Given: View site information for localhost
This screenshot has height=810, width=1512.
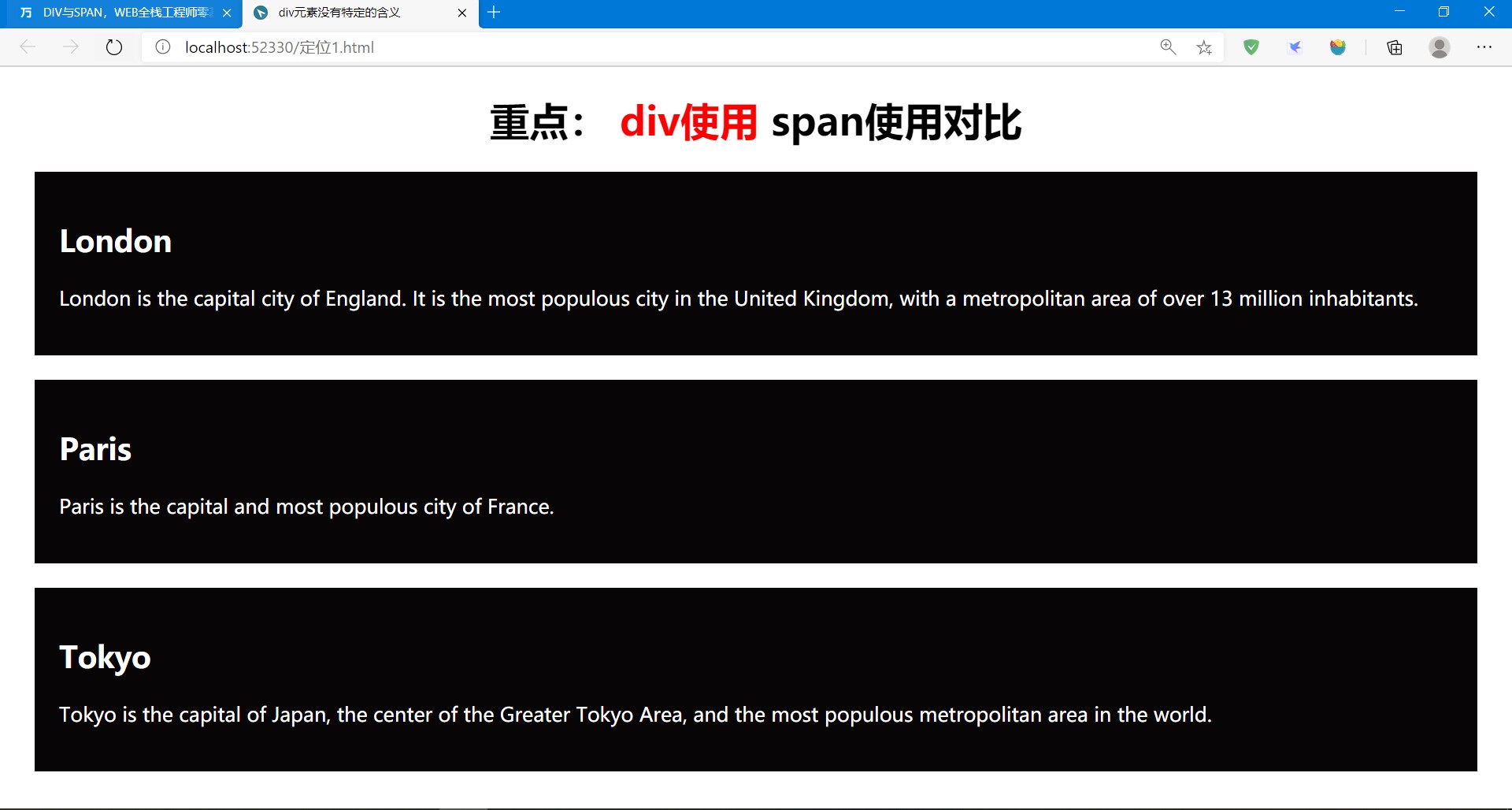Looking at the screenshot, I should (162, 46).
